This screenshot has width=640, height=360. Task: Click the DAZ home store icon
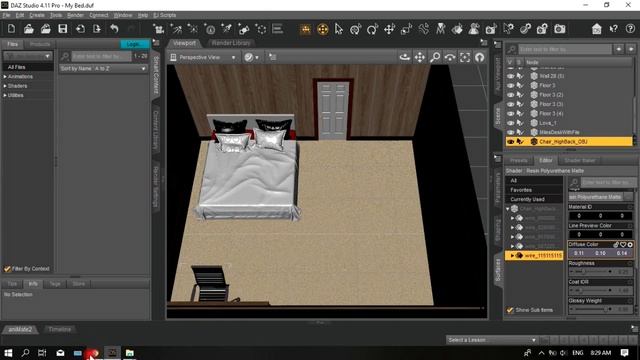click(596, 29)
